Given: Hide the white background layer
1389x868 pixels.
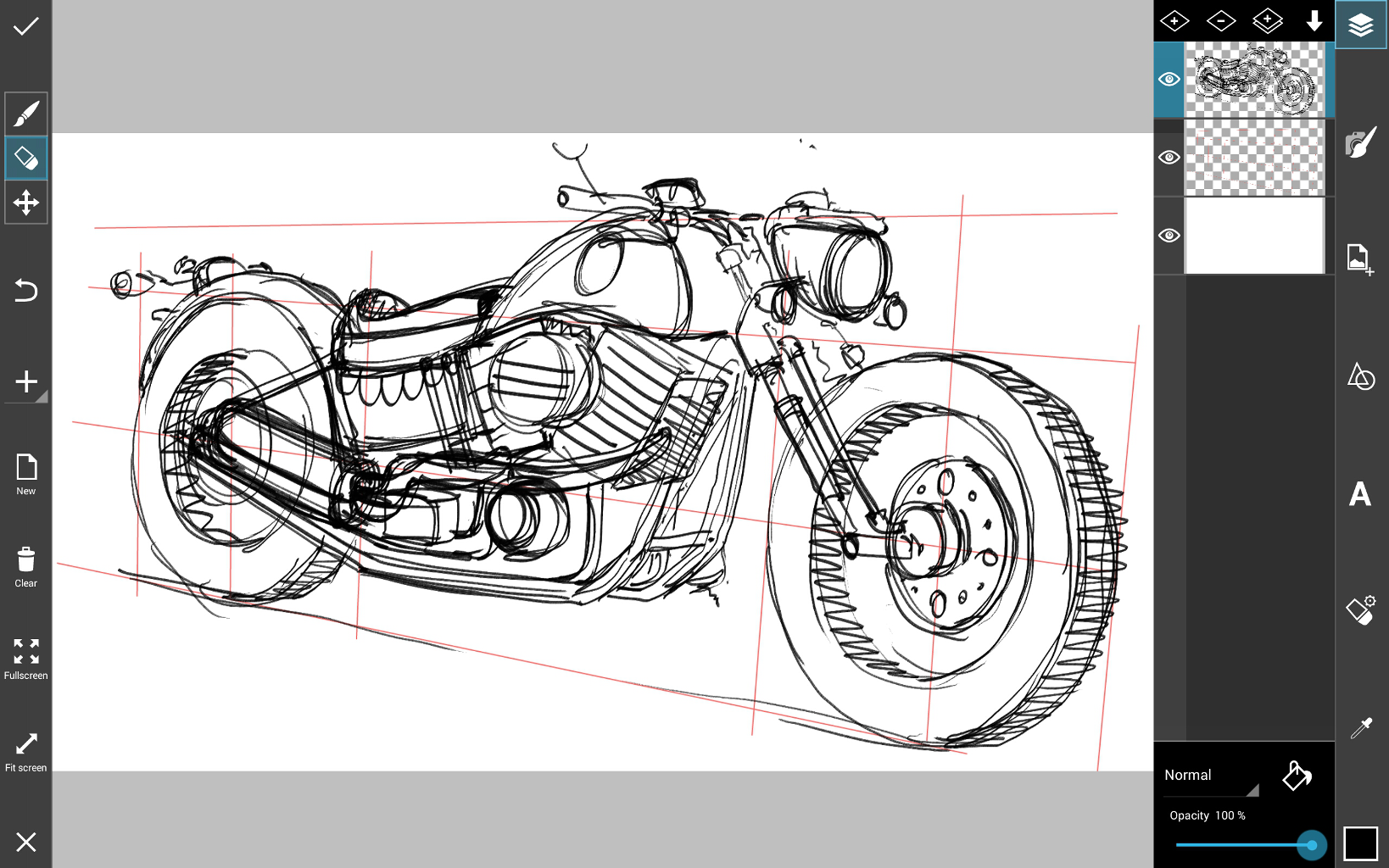Looking at the screenshot, I should point(1169,235).
